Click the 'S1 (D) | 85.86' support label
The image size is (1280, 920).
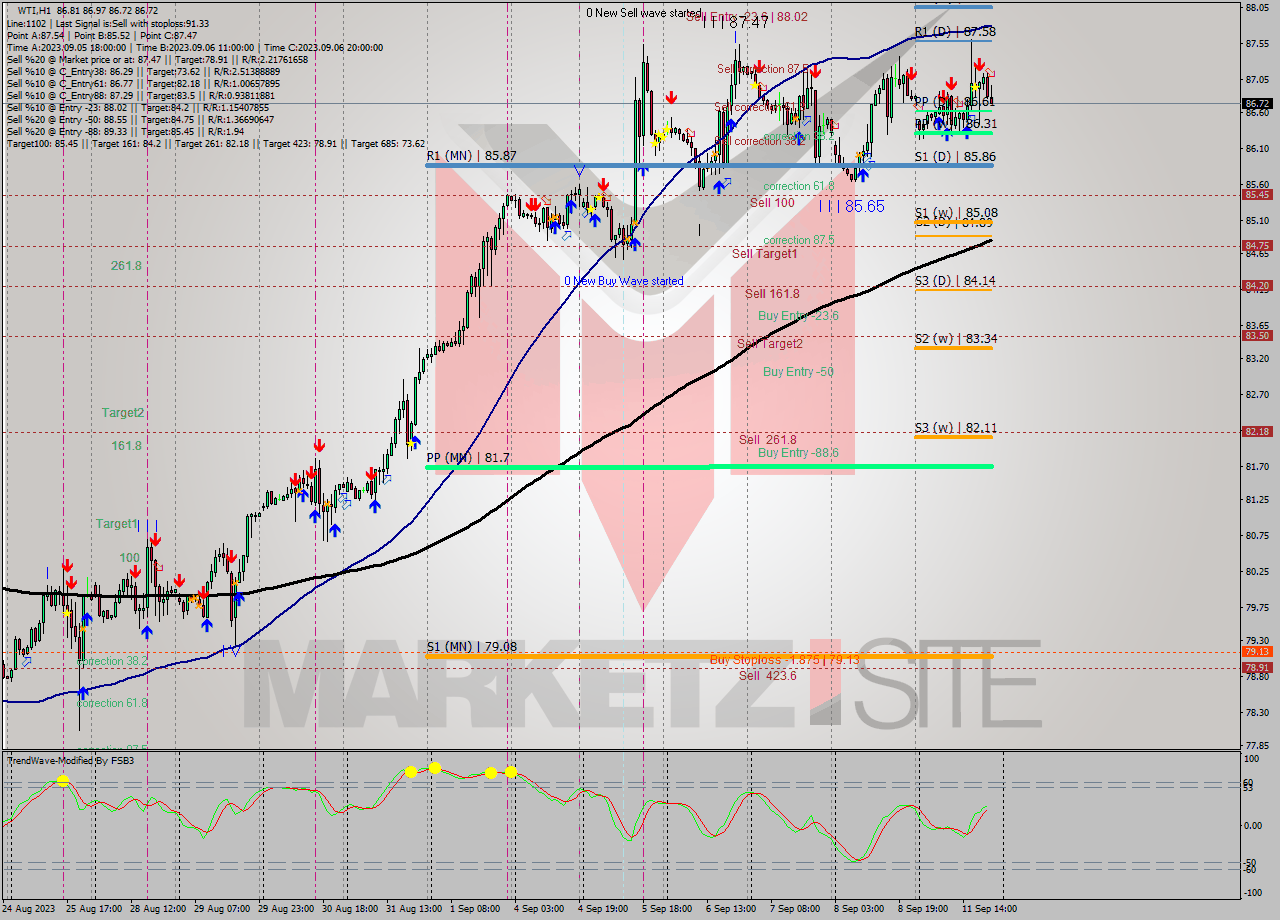pos(956,158)
